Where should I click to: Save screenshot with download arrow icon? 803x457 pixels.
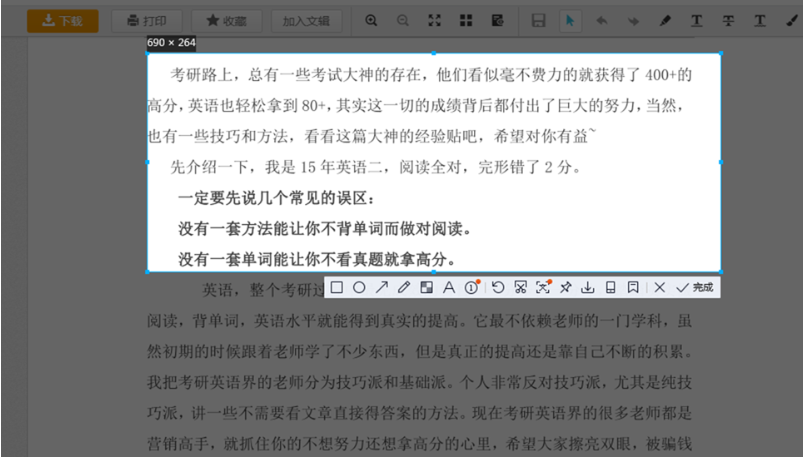click(588, 287)
